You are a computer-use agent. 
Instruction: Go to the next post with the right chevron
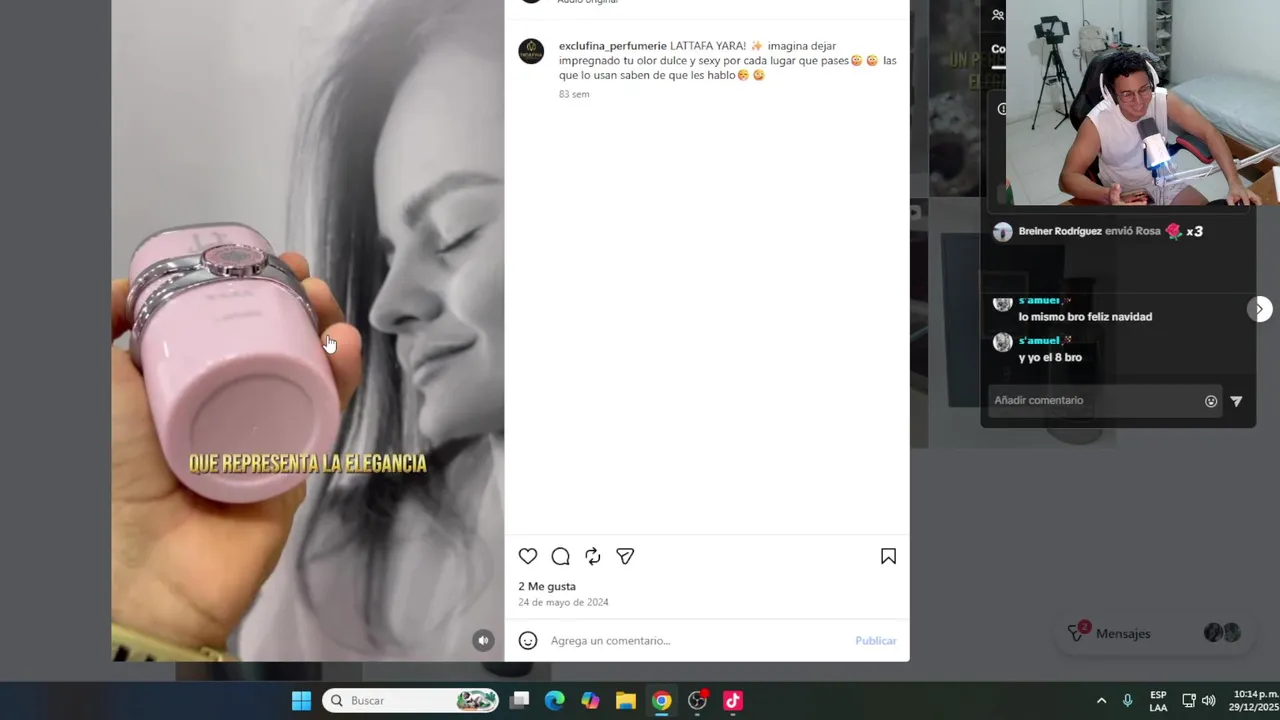pyautogui.click(x=1260, y=309)
